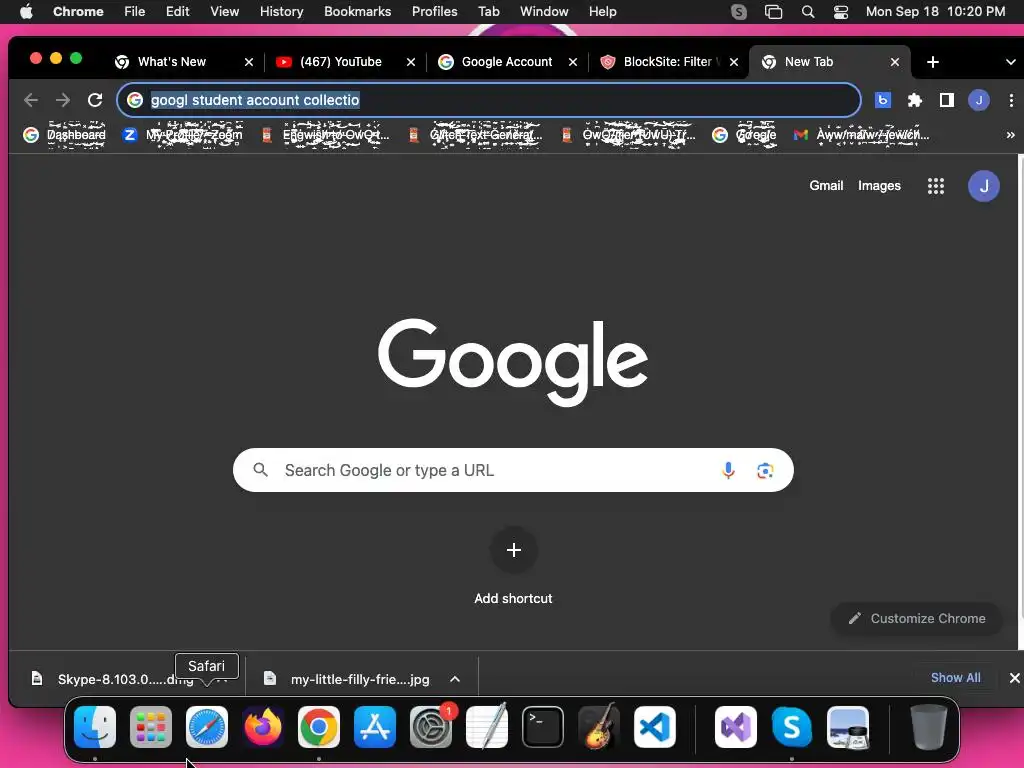Screen dimensions: 1024x768
Task: Close the downloads bar
Action: pyautogui.click(x=1014, y=678)
